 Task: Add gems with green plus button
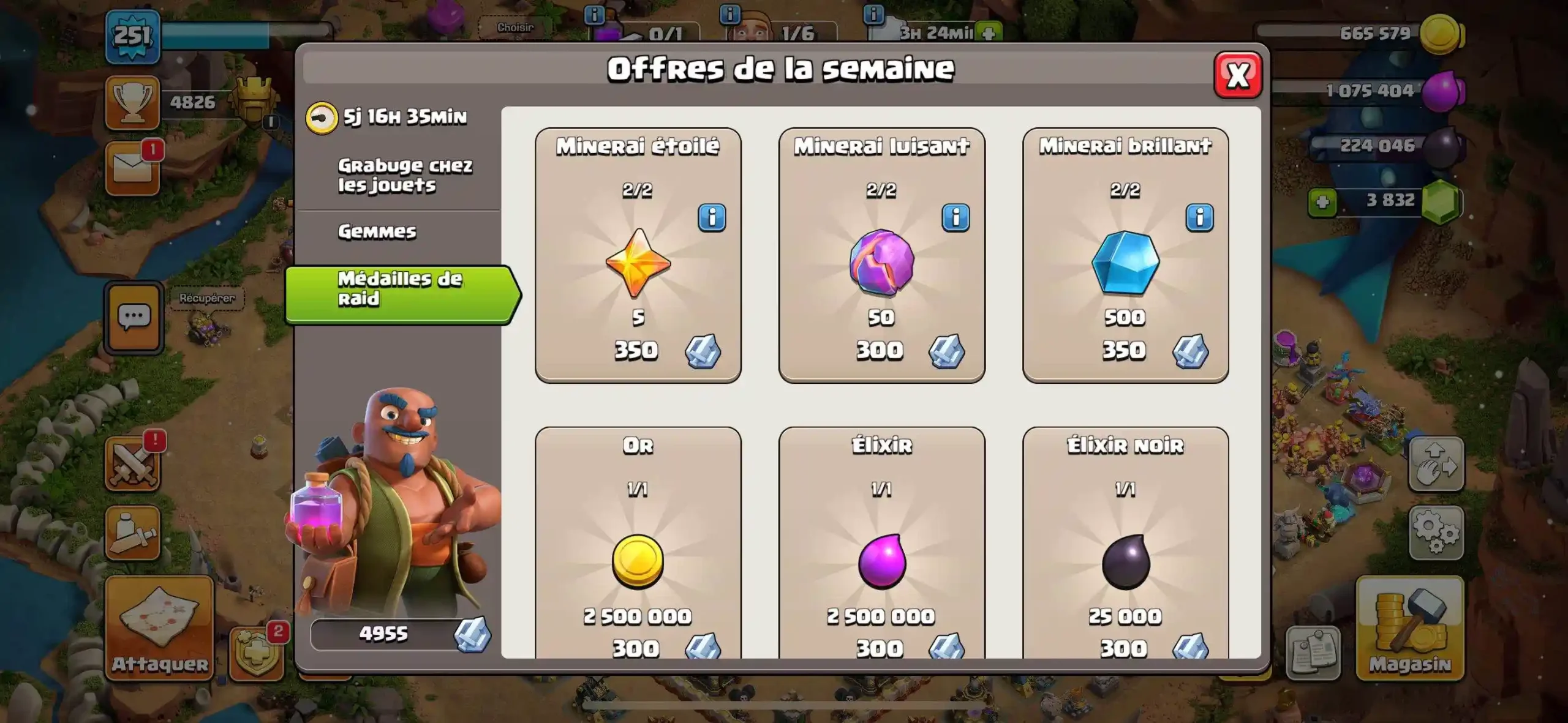pos(1322,203)
